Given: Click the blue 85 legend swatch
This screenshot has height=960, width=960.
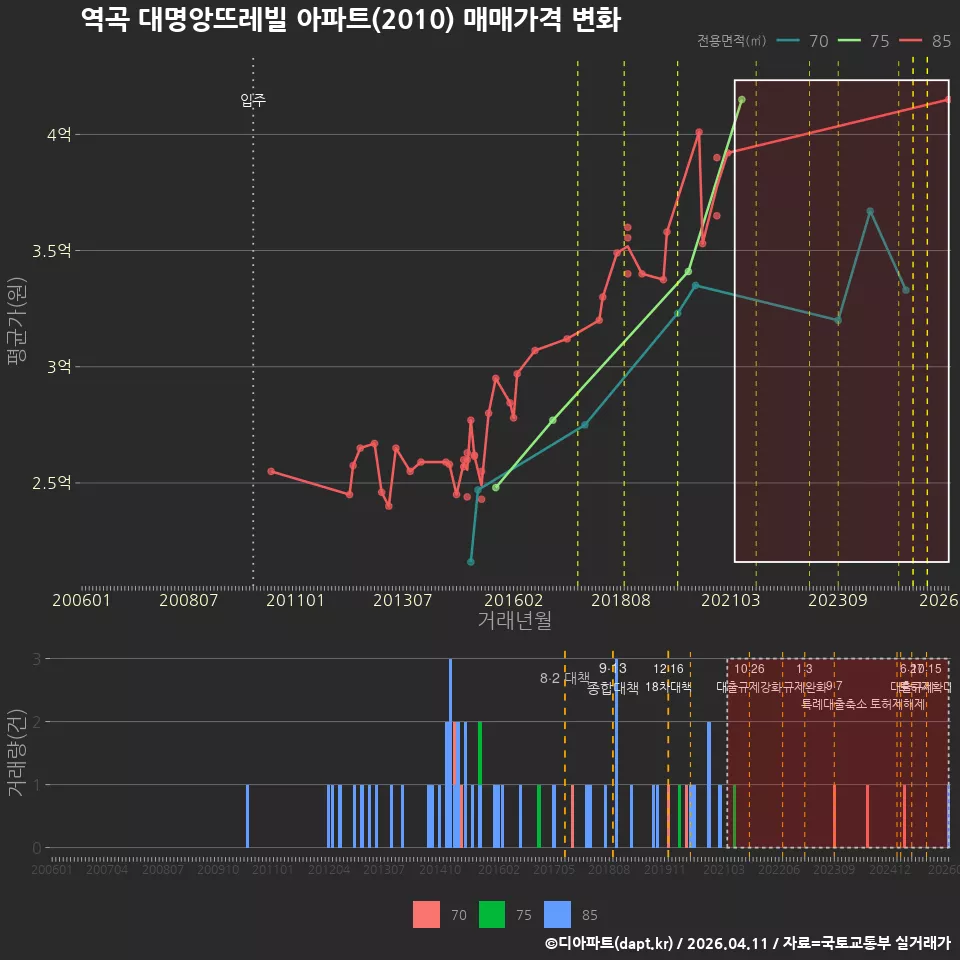Looking at the screenshot, I should click(557, 915).
